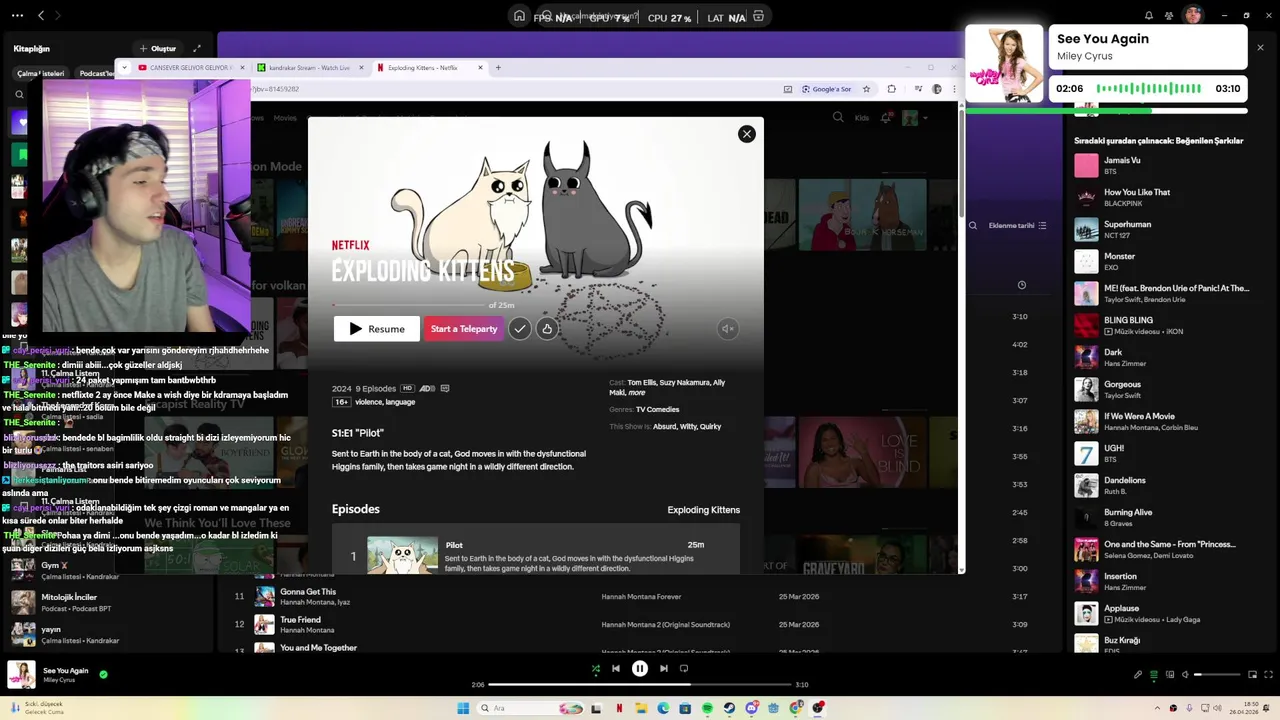Screen dimensions: 1280x720
Task: Skip to next track in Spotify
Action: [664, 669]
